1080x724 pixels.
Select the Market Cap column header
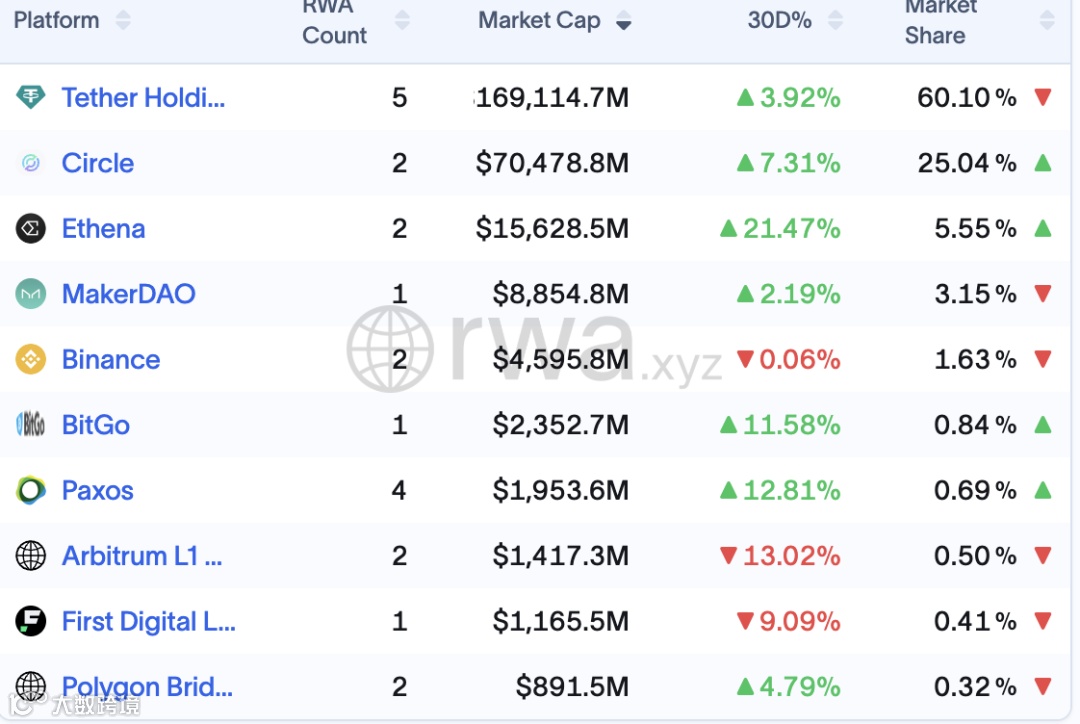539,20
